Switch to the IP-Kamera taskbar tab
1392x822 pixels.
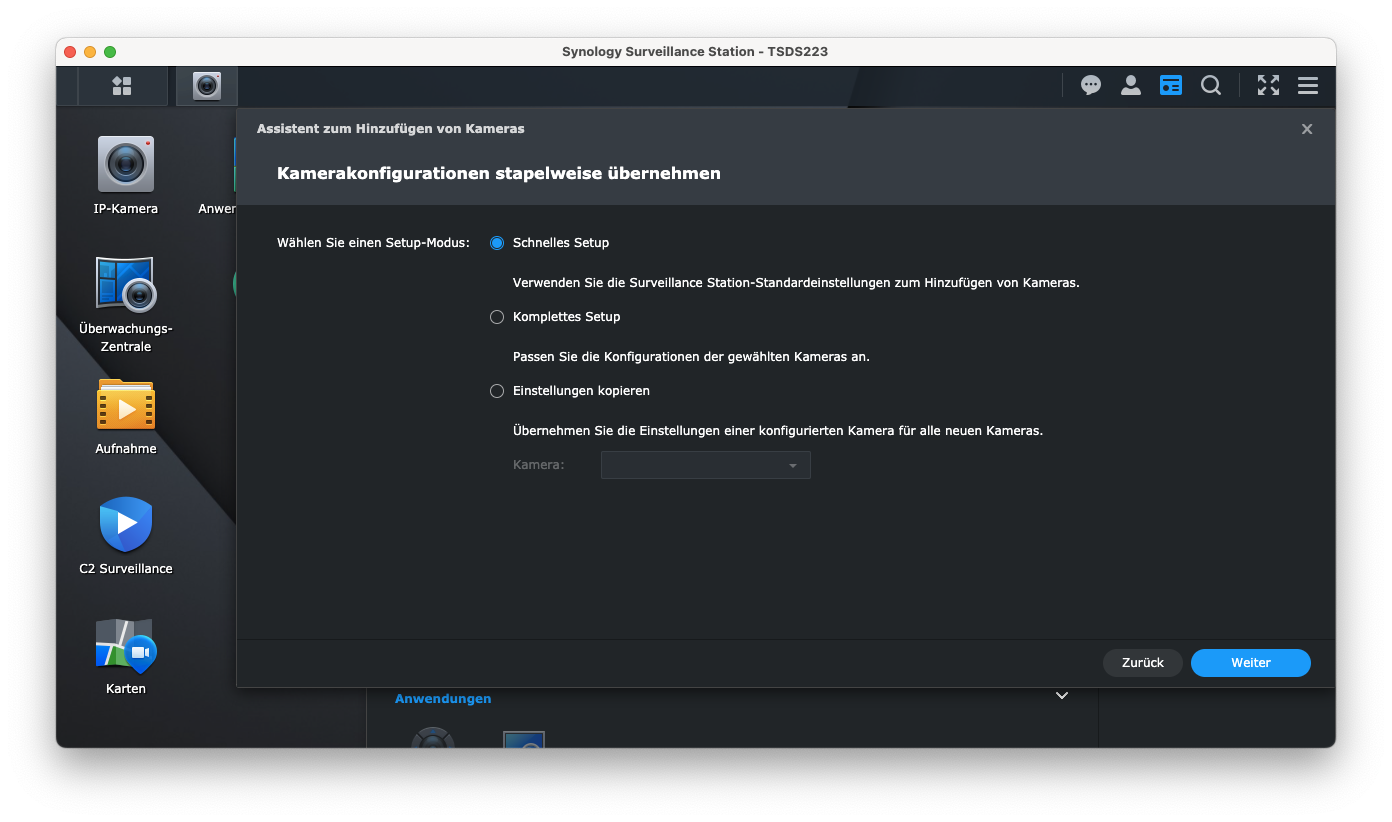tap(207, 86)
